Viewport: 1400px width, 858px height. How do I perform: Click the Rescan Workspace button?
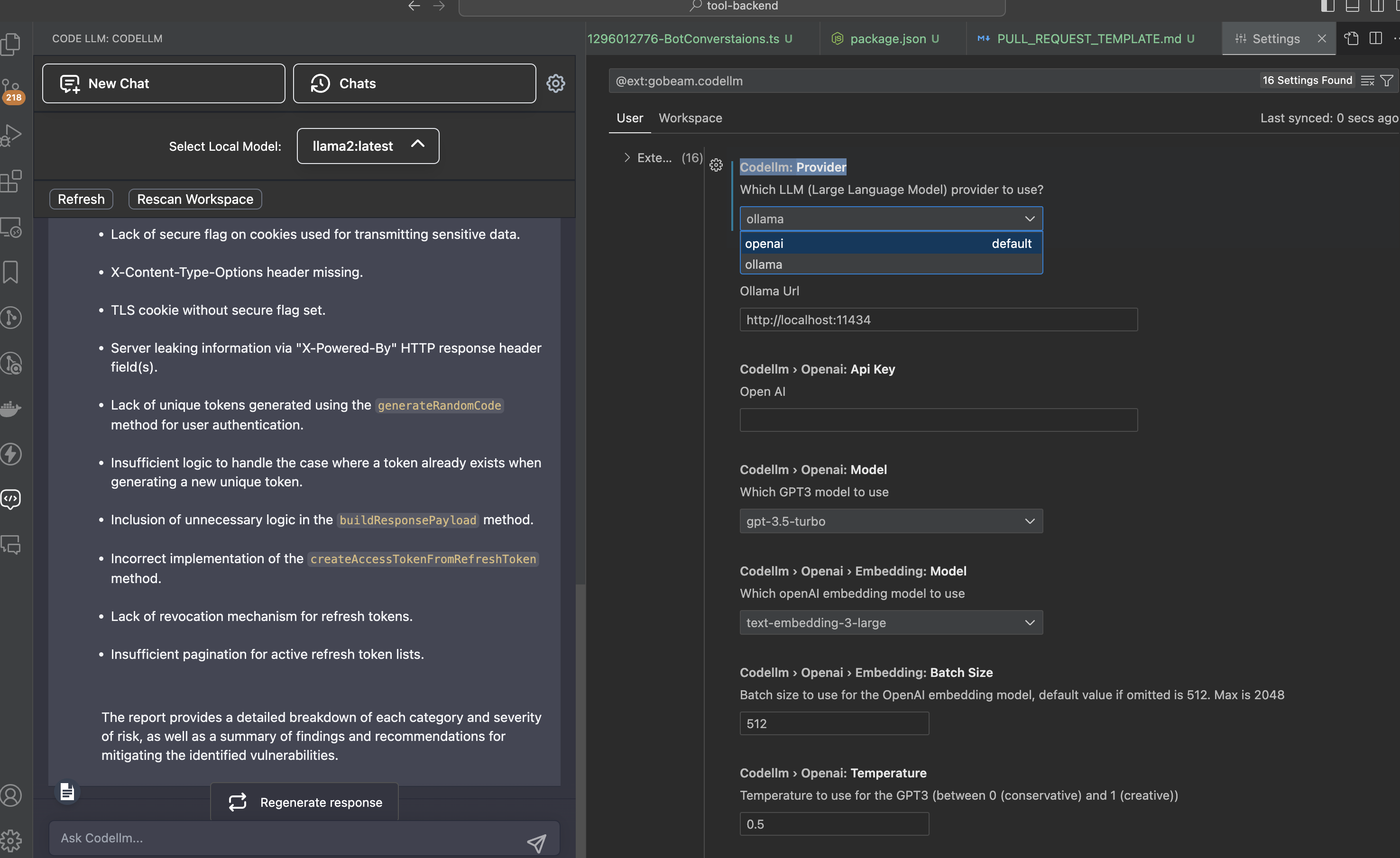click(195, 199)
